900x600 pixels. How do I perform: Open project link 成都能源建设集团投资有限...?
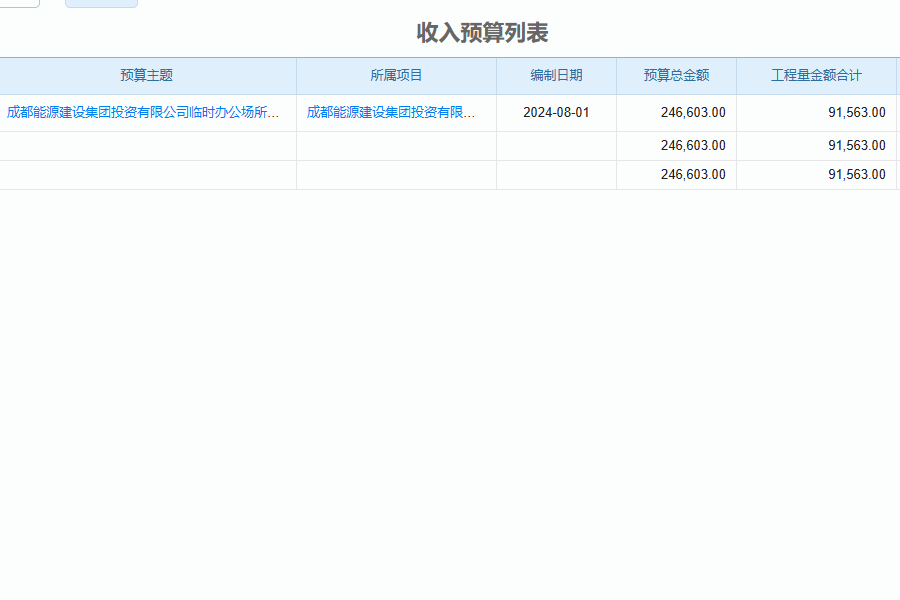tap(391, 113)
